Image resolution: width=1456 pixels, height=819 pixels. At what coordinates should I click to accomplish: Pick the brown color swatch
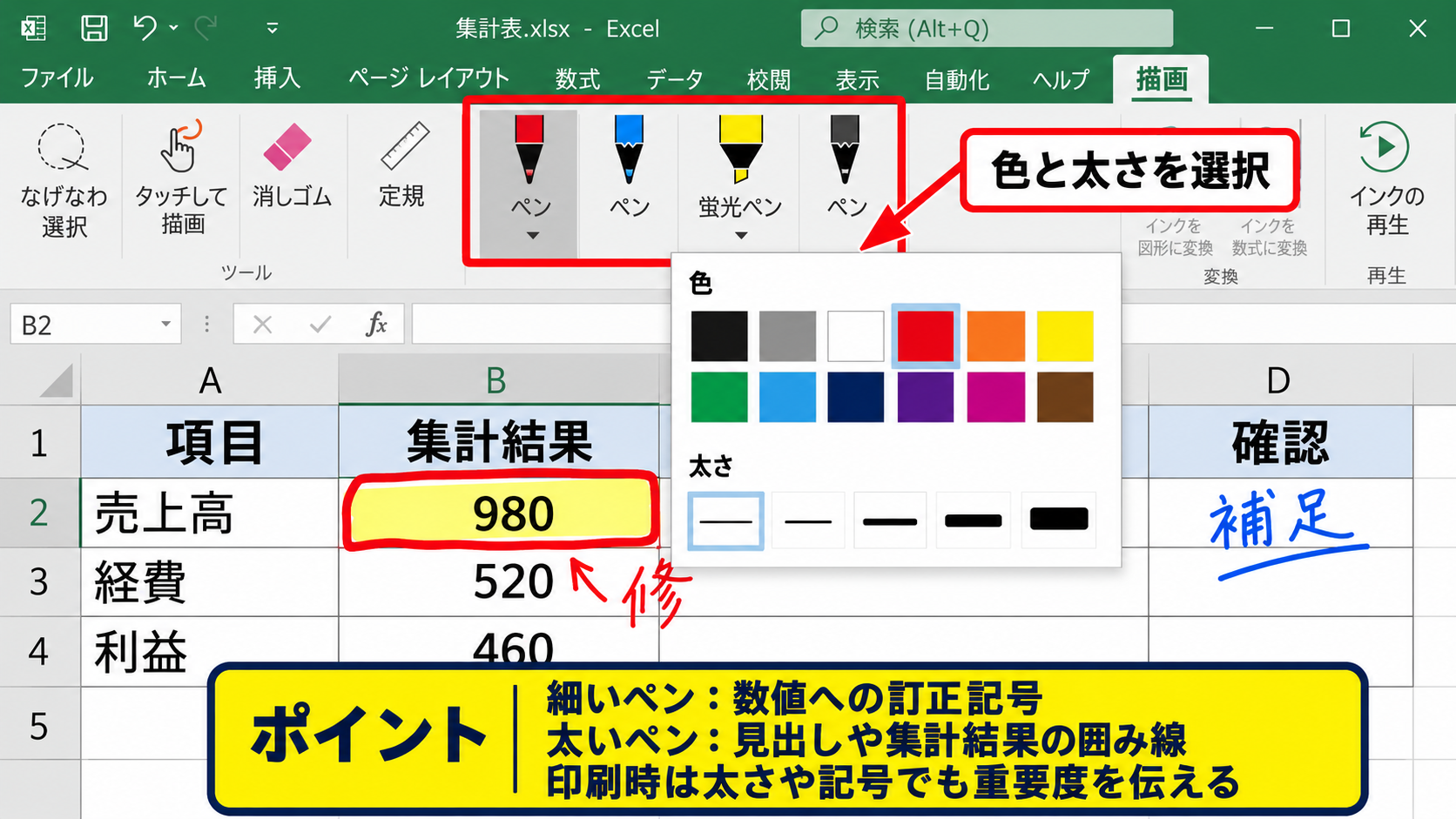click(x=1065, y=397)
